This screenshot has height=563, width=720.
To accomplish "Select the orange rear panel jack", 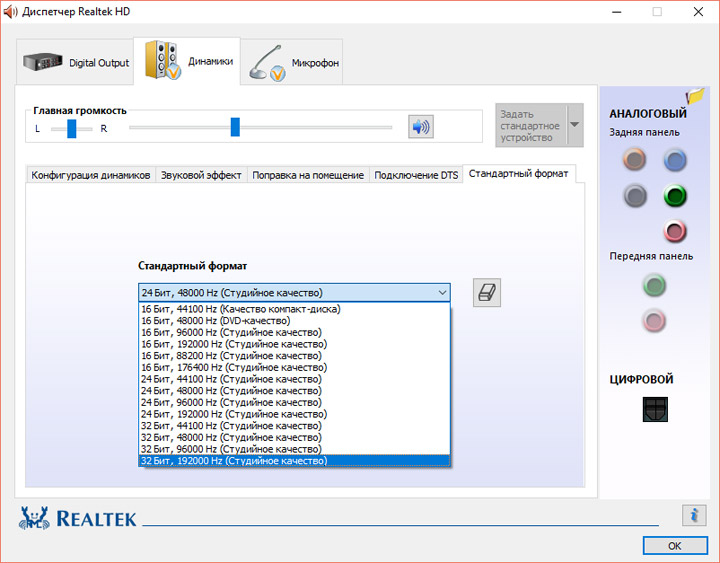I will 635,160.
